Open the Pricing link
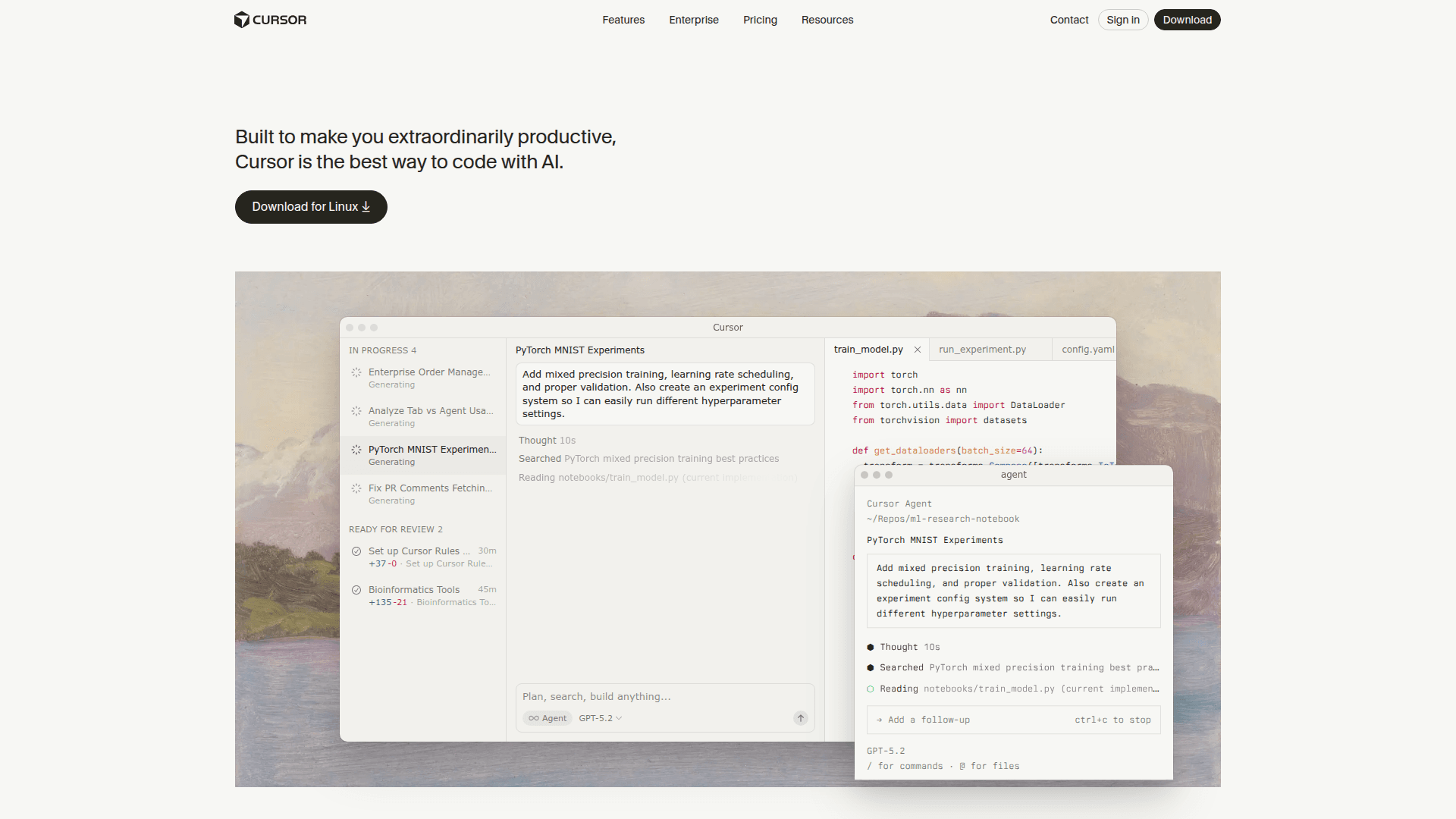 pyautogui.click(x=760, y=20)
